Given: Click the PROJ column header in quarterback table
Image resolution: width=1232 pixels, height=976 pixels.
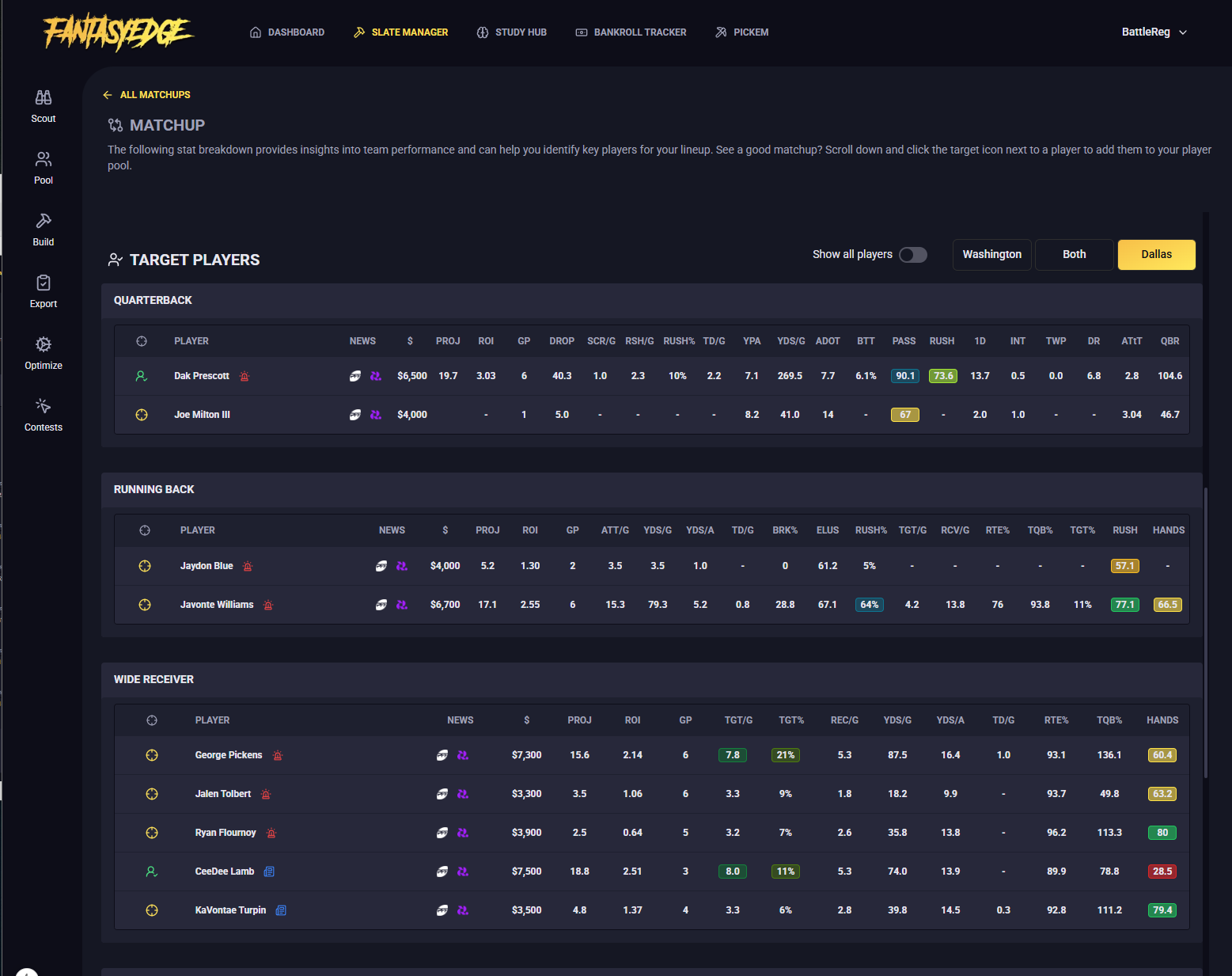Looking at the screenshot, I should tap(448, 341).
